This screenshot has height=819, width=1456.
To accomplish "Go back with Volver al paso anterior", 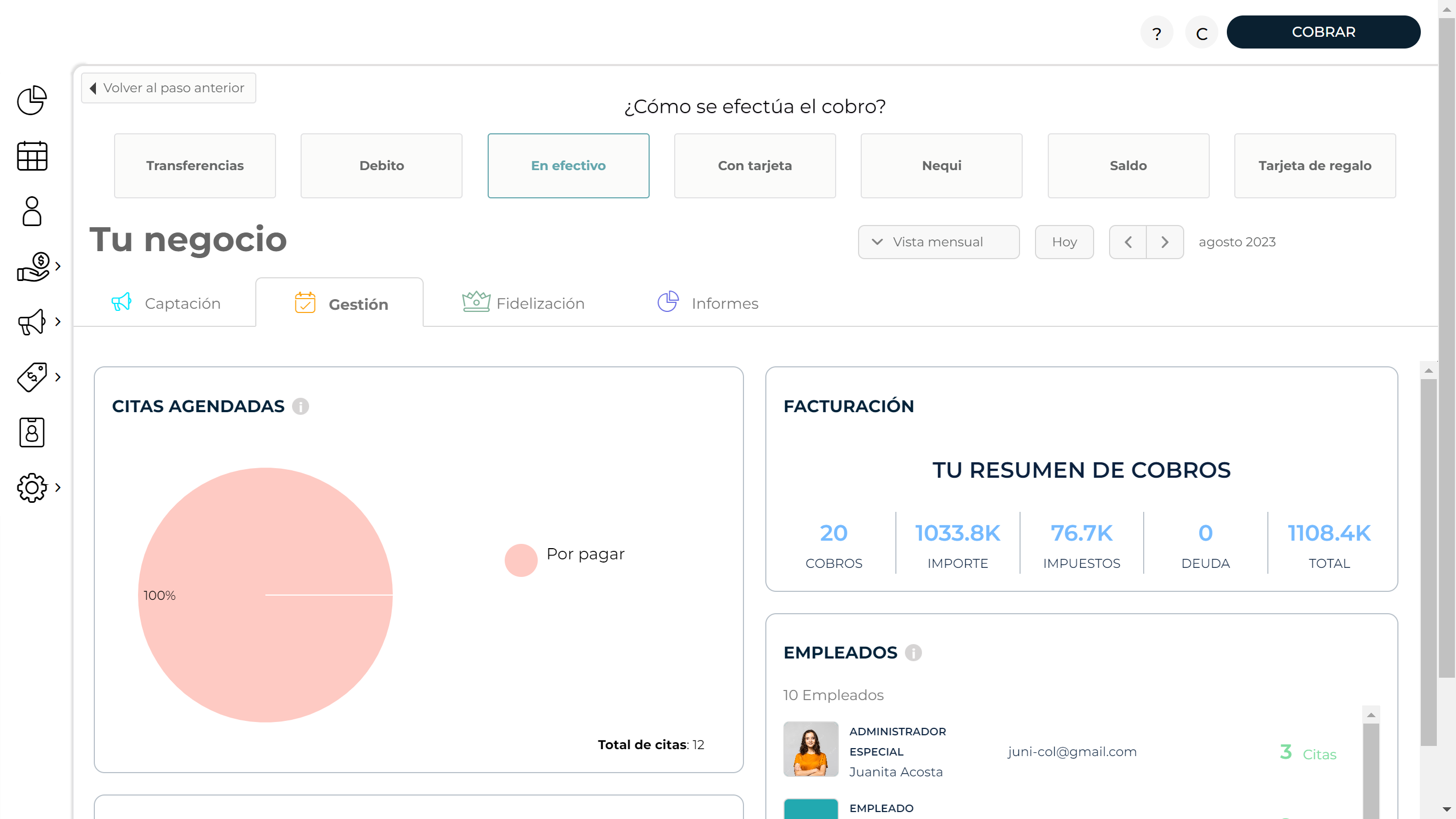I will point(168,87).
